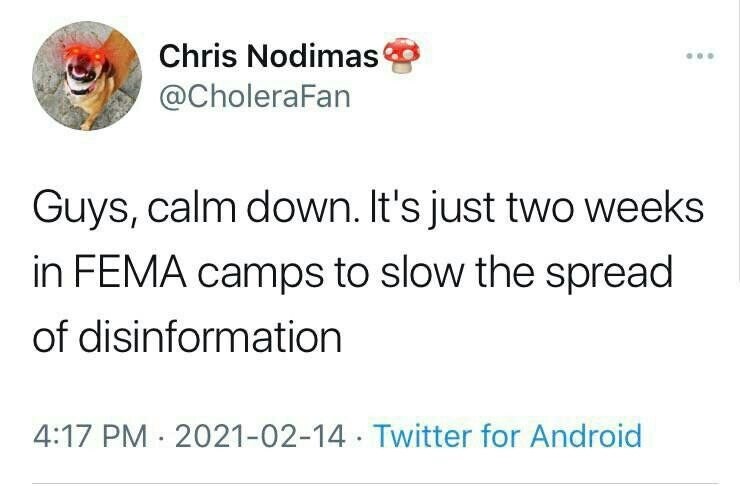Image resolution: width=740 pixels, height=486 pixels.
Task: Click the word "spread" in the tweet
Action: tap(611, 274)
